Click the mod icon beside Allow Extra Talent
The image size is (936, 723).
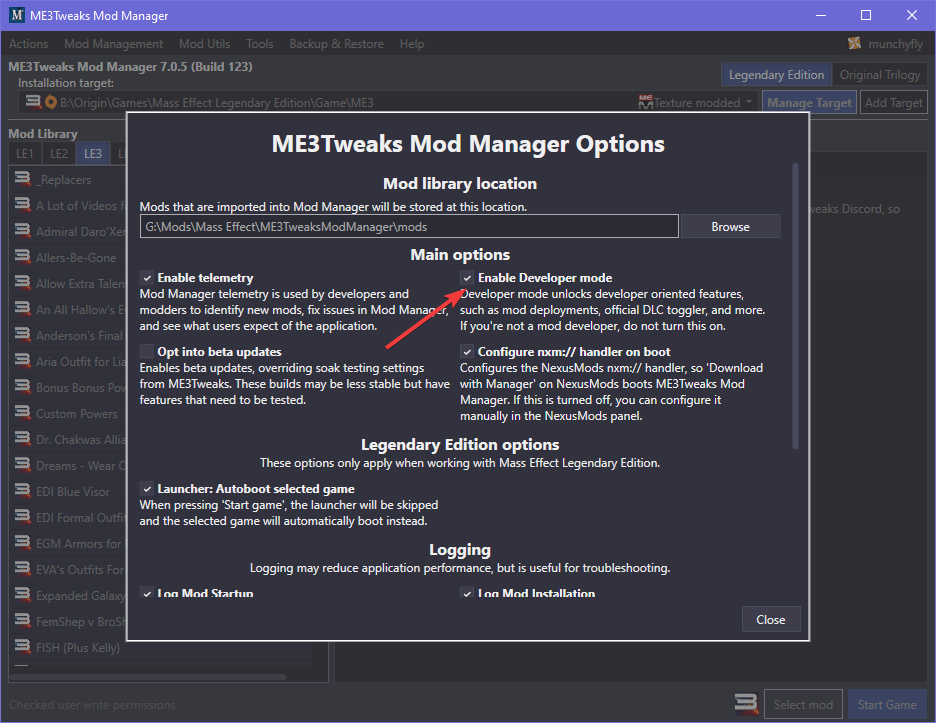[23, 282]
